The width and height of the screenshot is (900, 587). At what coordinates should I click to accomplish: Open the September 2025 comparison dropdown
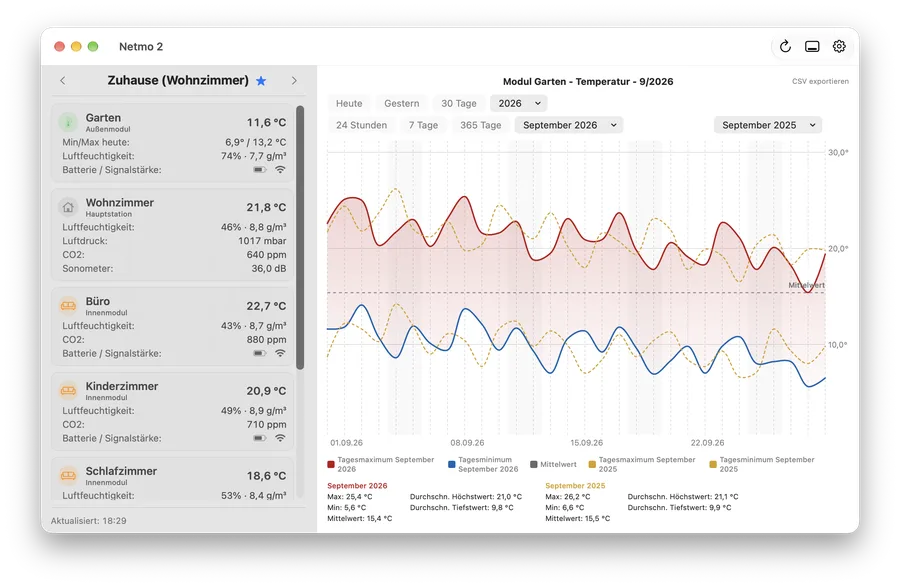(768, 125)
